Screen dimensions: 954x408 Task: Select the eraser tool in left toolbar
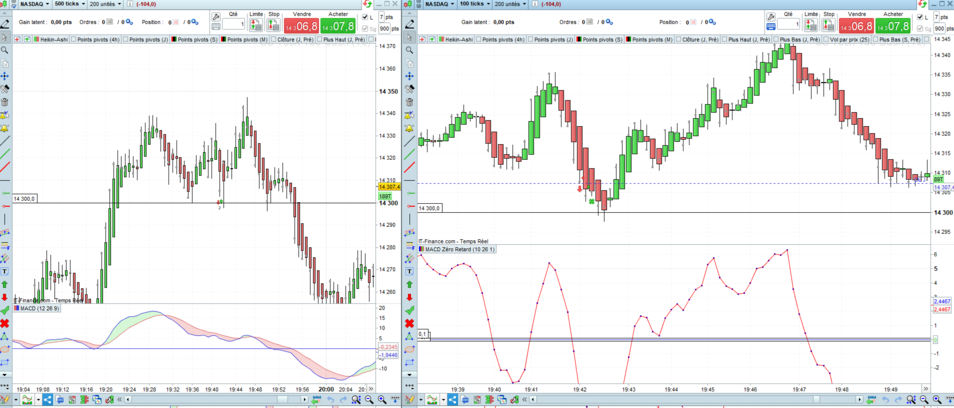[5, 89]
